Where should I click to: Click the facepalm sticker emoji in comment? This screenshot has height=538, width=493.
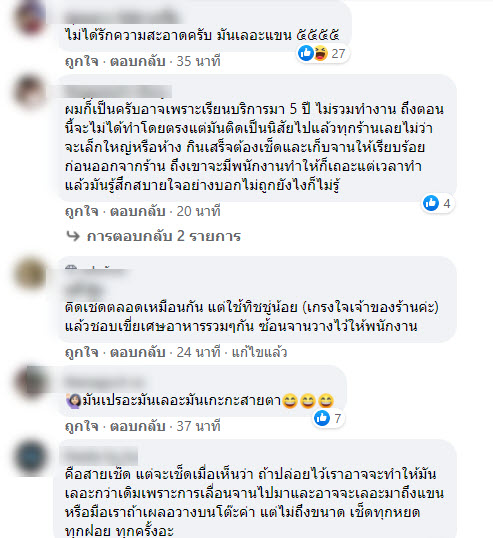(74, 400)
